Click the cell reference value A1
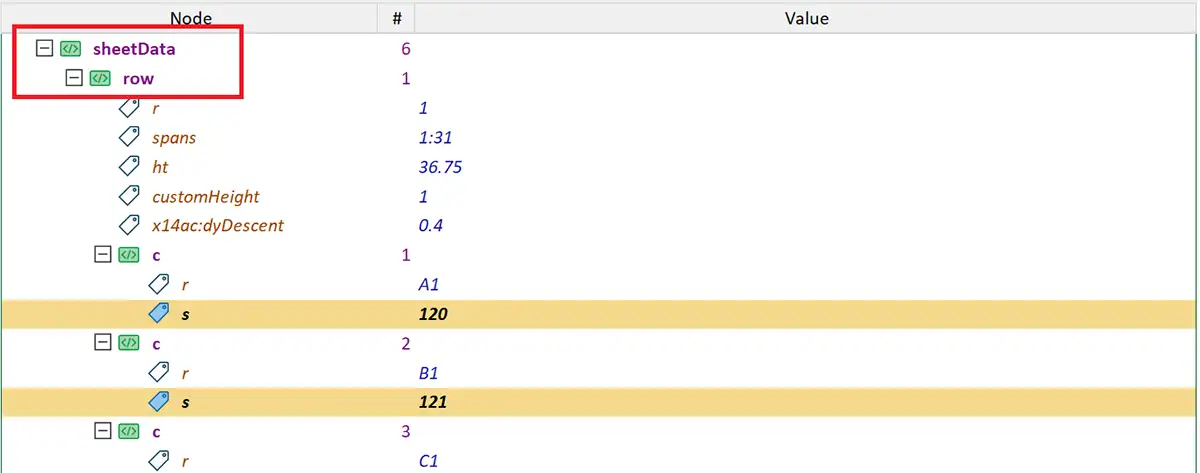 click(x=429, y=285)
